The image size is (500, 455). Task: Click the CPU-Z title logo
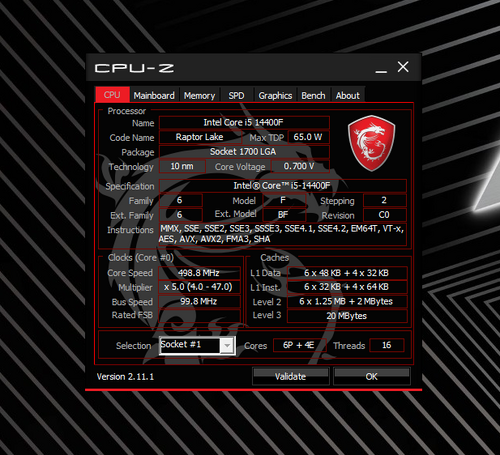pos(134,68)
